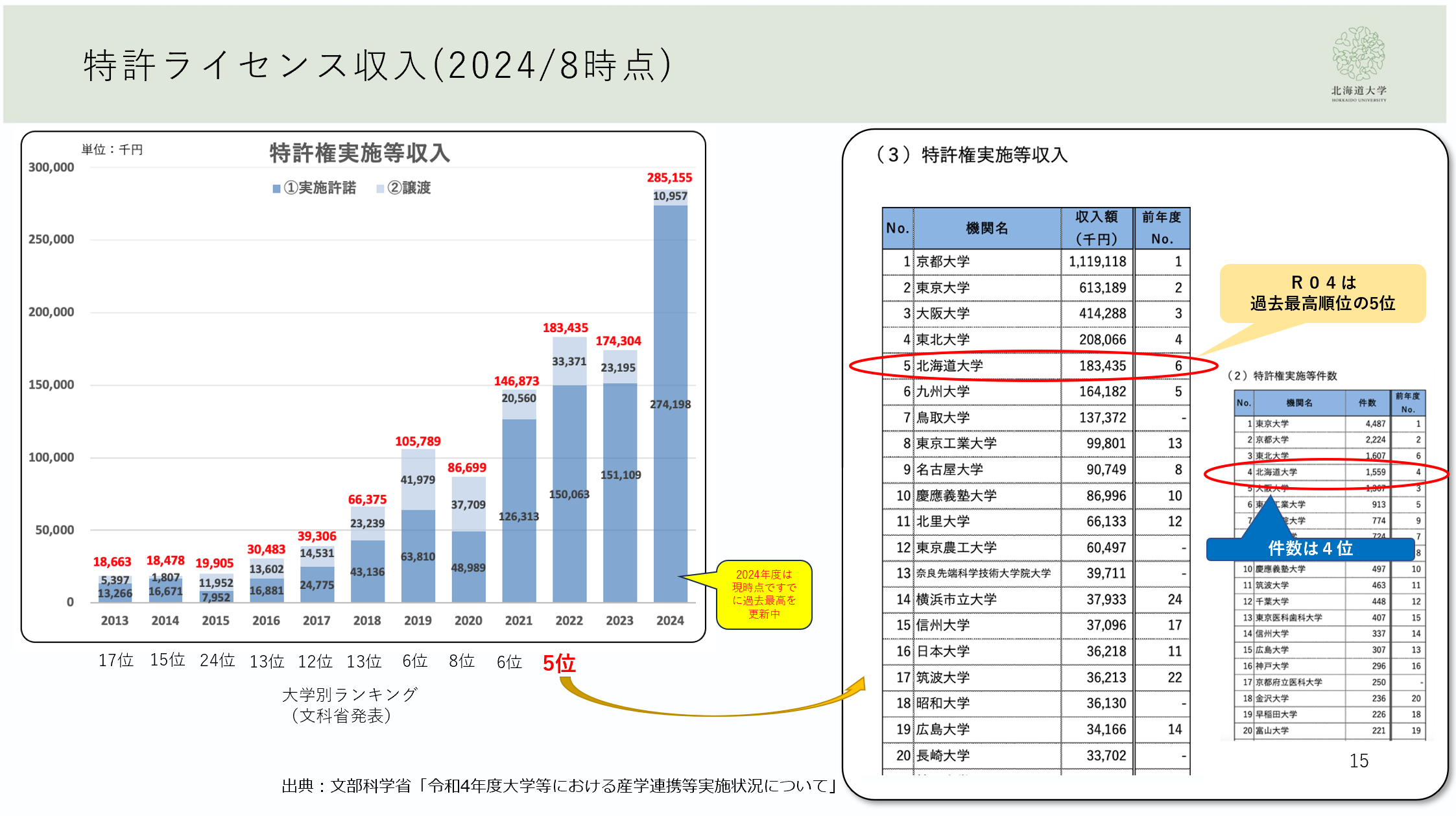Click the 300,000 y-axis label

point(51,167)
